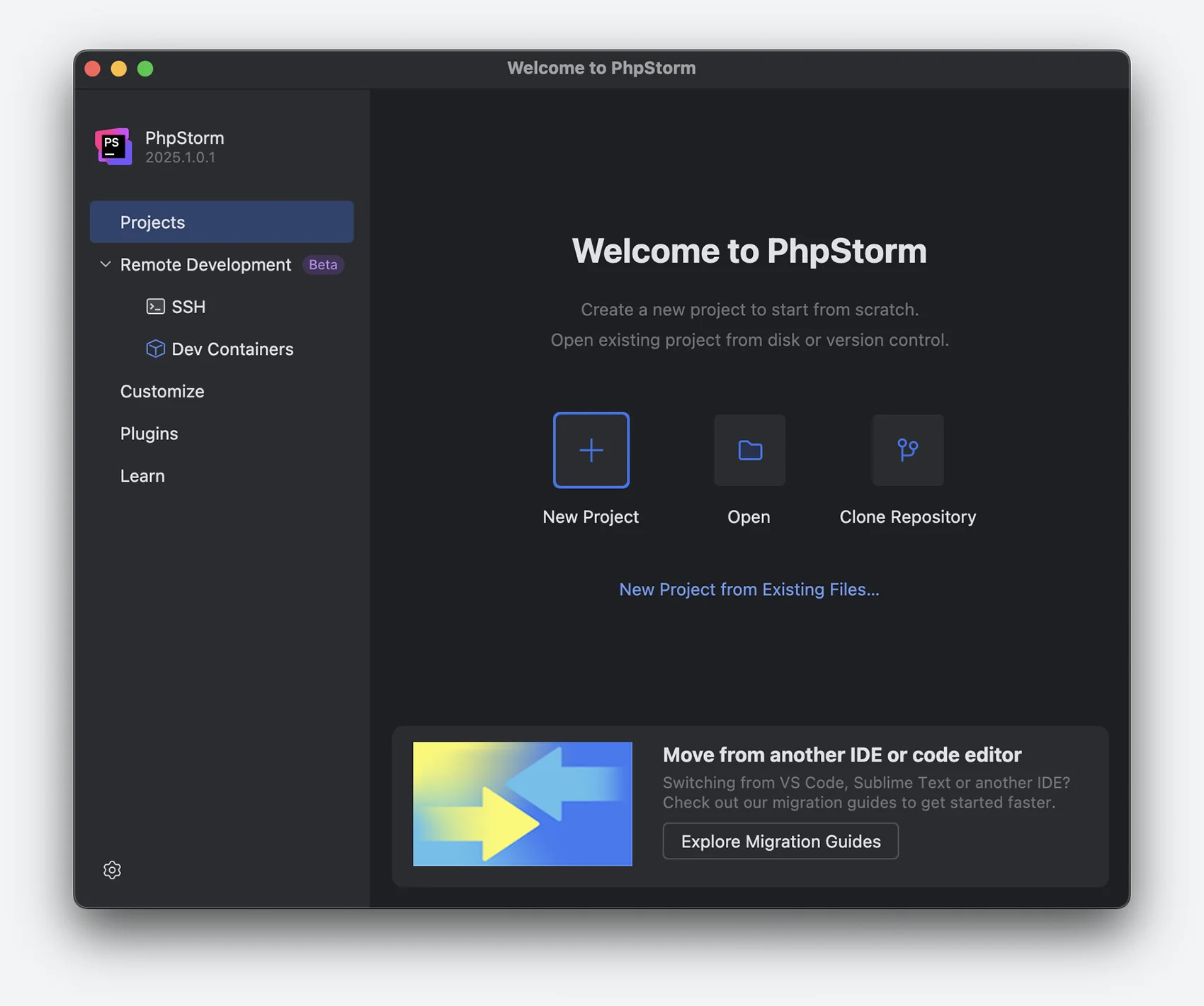
Task: Click the Open folder icon
Action: point(749,450)
